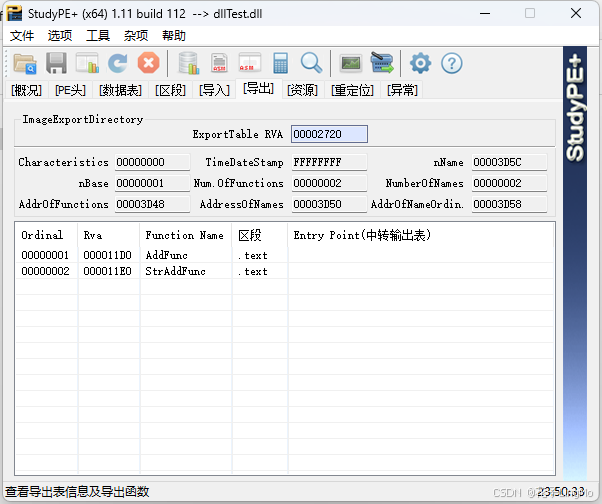Click the AddrOfNameOrdin. field 00003D58
The width and height of the screenshot is (602, 504).
pyautogui.click(x=509, y=204)
